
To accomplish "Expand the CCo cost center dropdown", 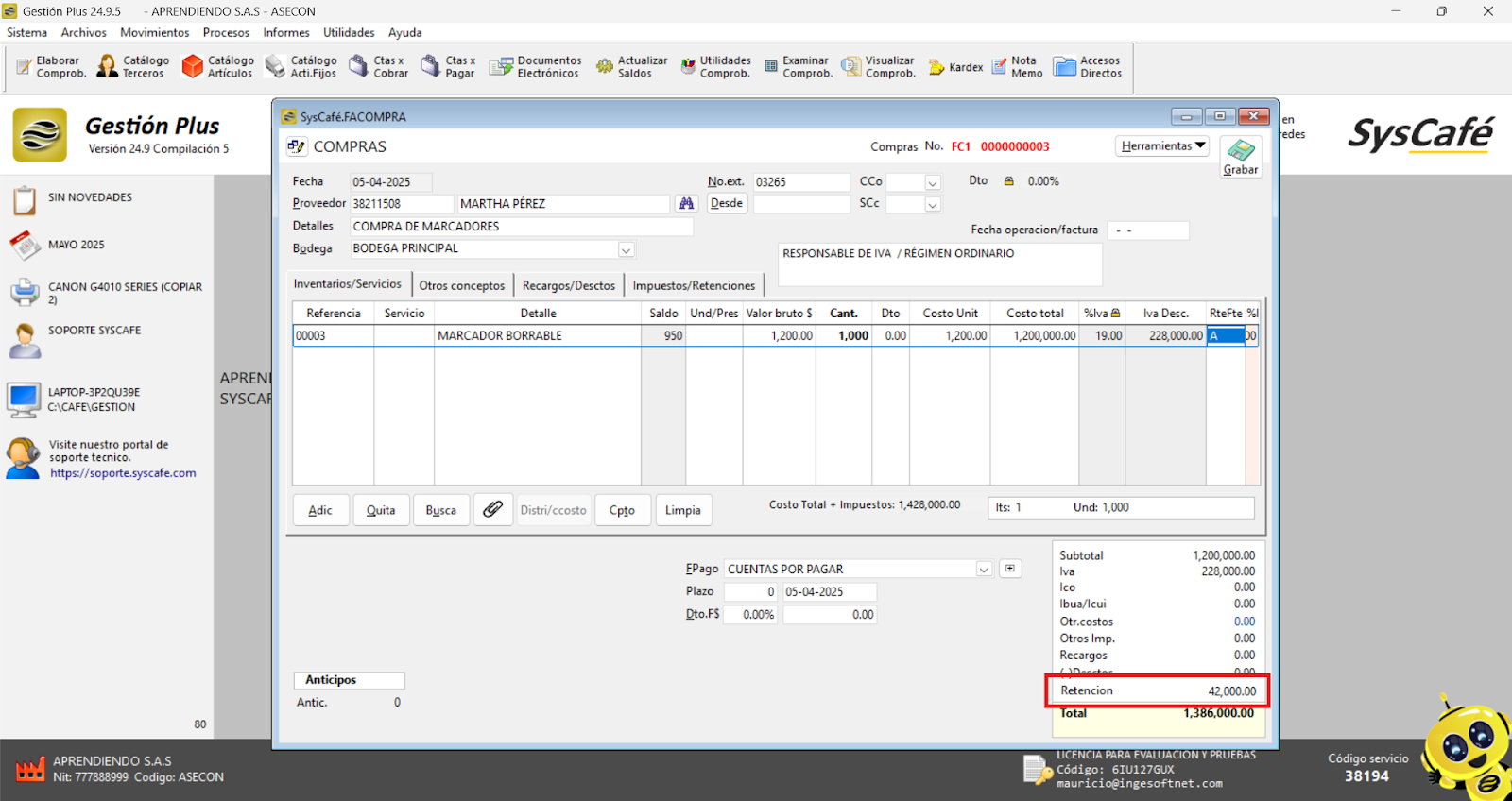I will 933,182.
